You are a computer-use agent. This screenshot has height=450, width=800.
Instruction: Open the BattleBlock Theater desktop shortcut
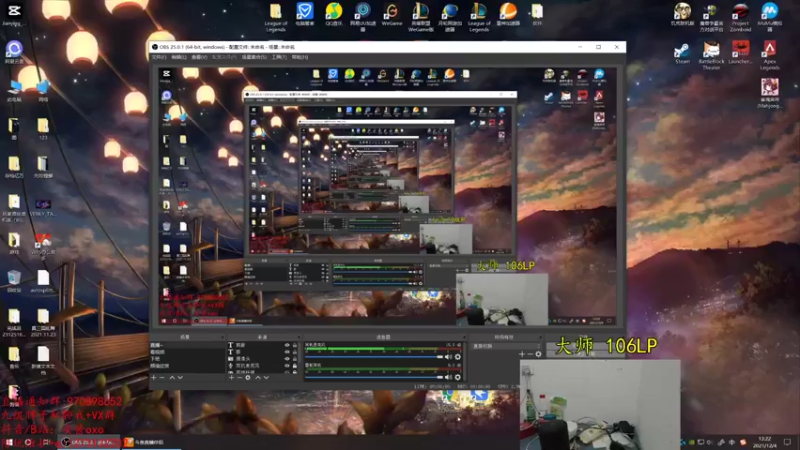point(711,56)
